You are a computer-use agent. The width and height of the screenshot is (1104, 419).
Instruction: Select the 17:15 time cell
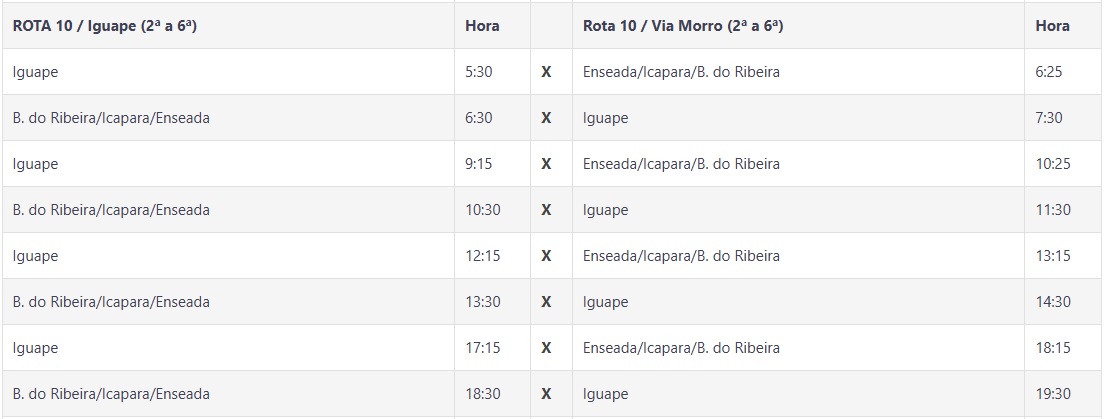483,348
